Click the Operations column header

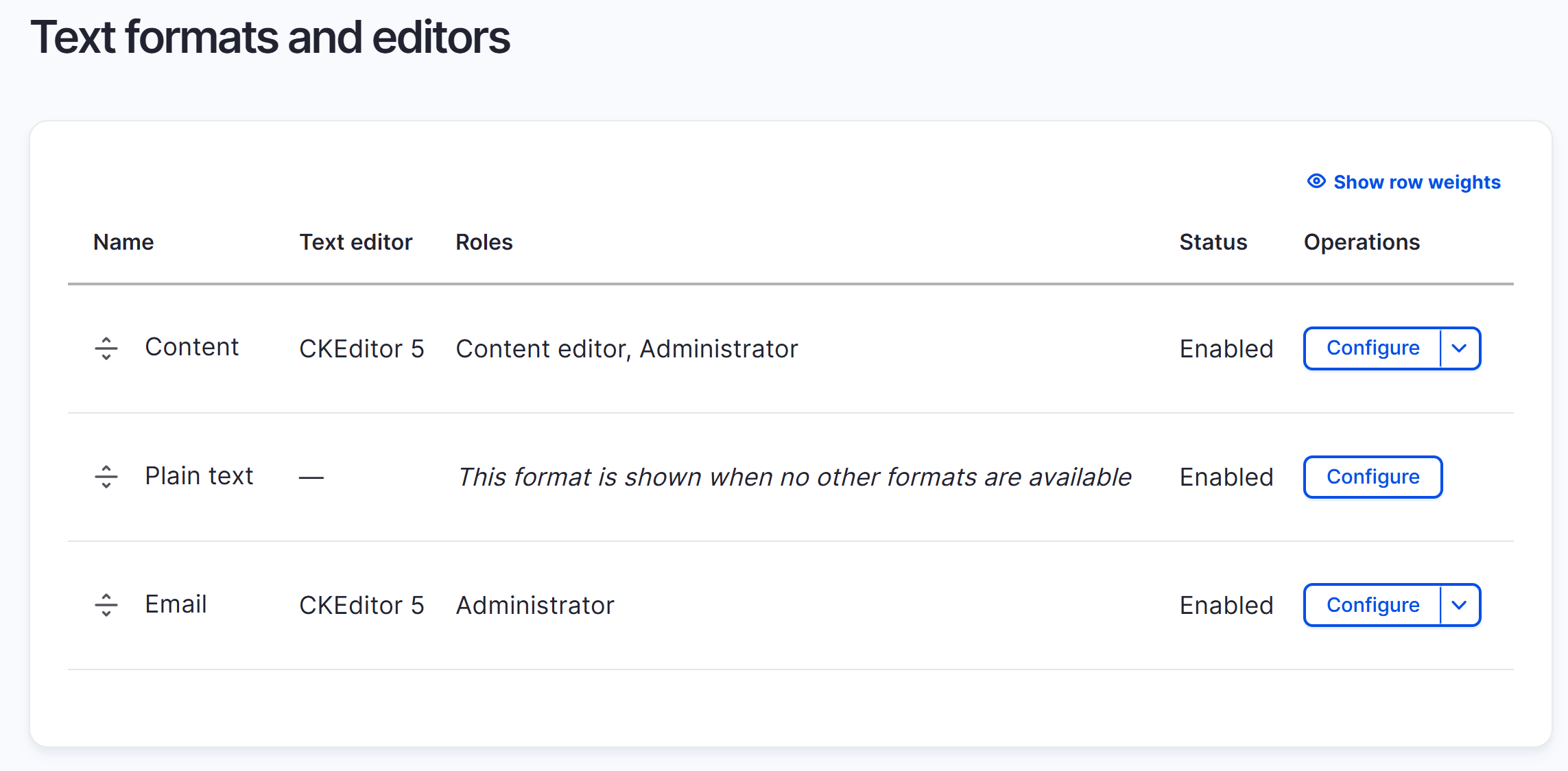pos(1362,242)
